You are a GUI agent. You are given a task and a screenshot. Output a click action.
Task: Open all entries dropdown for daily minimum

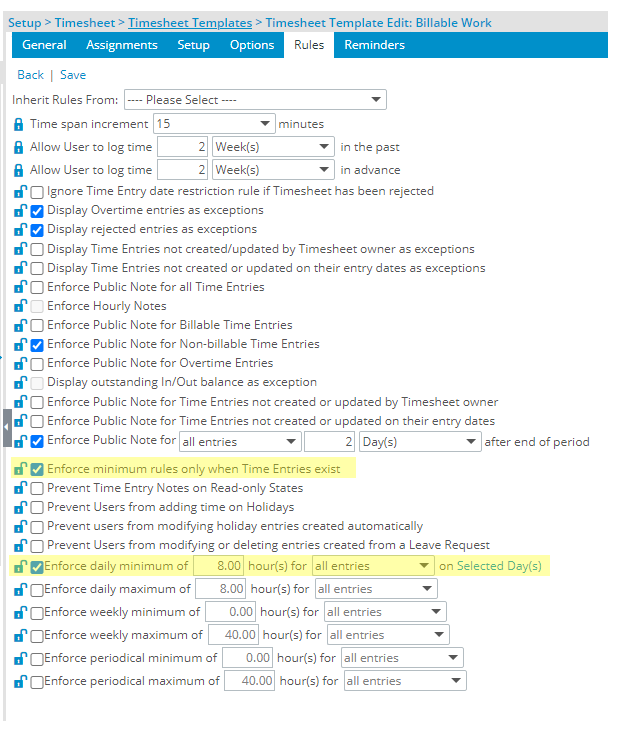click(x=373, y=566)
